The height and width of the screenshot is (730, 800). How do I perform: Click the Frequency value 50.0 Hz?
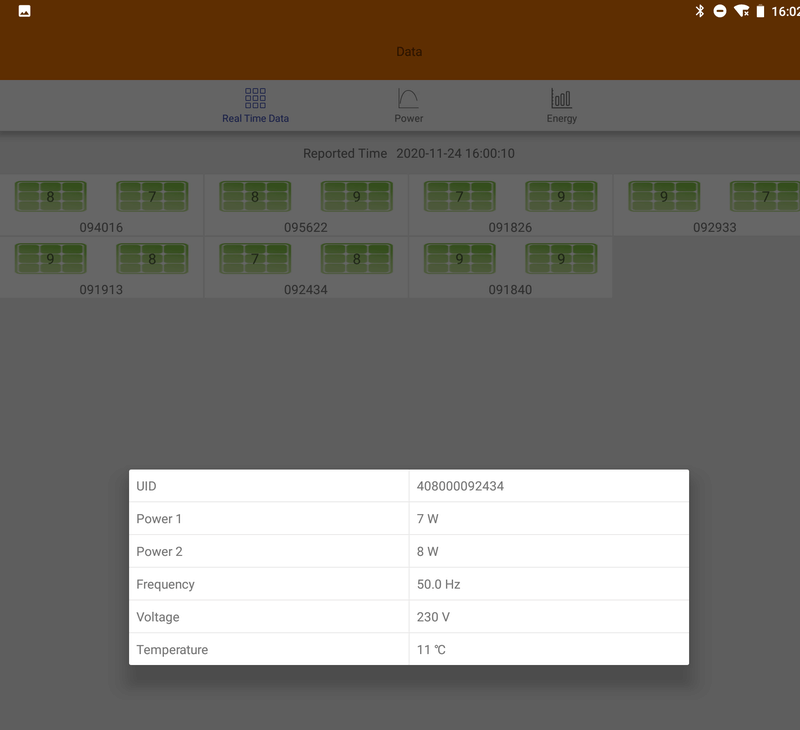(438, 584)
